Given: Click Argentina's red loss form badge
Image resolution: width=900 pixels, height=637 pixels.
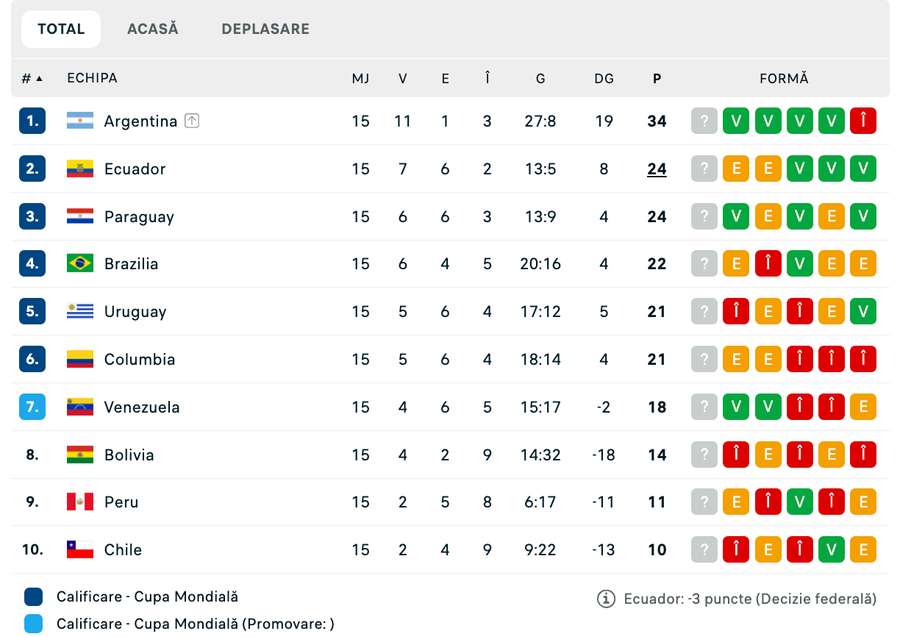Looking at the screenshot, I should (863, 121).
